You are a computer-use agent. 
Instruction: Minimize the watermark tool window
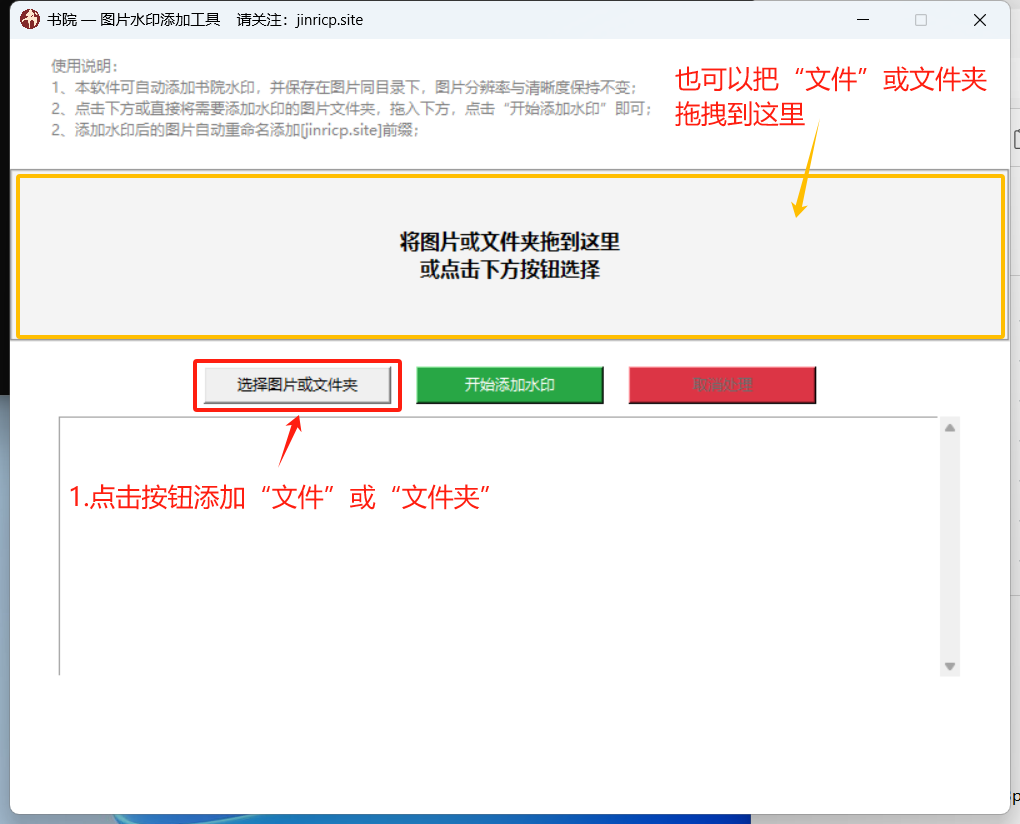coord(862,19)
